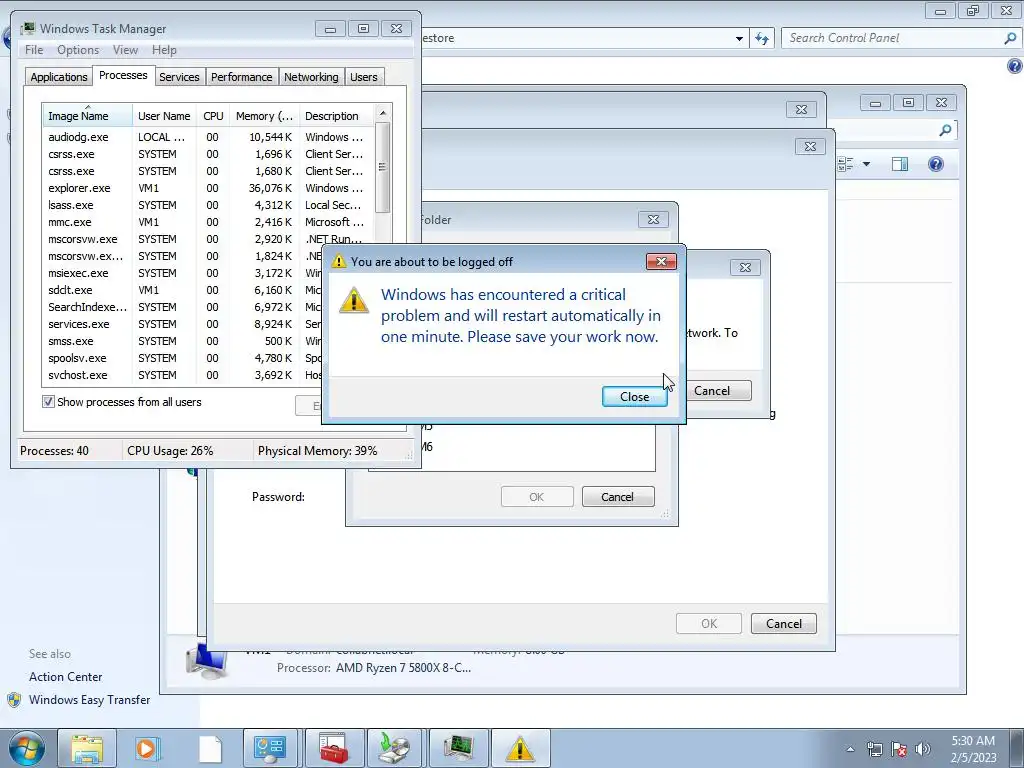Click Cancel next to the Close button
Viewport: 1024px width, 768px height.
coord(718,391)
